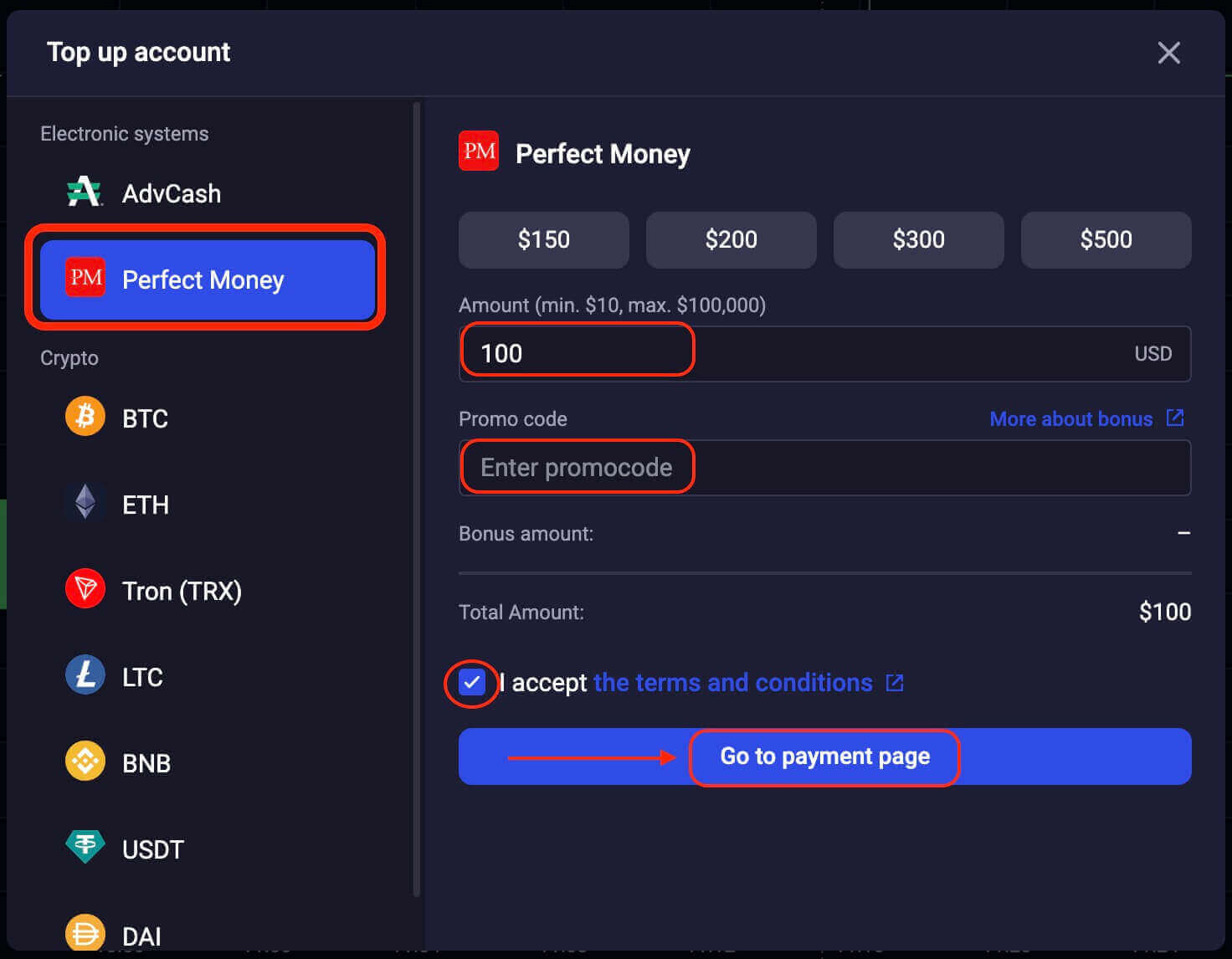This screenshot has height=959, width=1232.
Task: Click the amount field showing 100
Action: [x=576, y=352]
